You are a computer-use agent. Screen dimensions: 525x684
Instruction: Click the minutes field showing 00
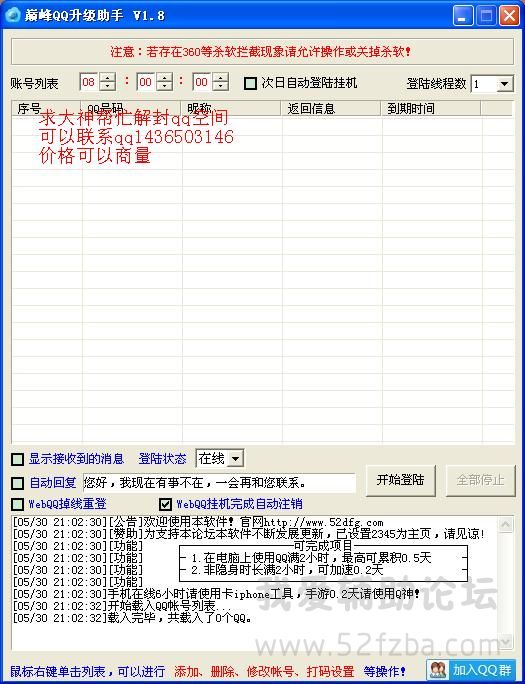(x=147, y=82)
